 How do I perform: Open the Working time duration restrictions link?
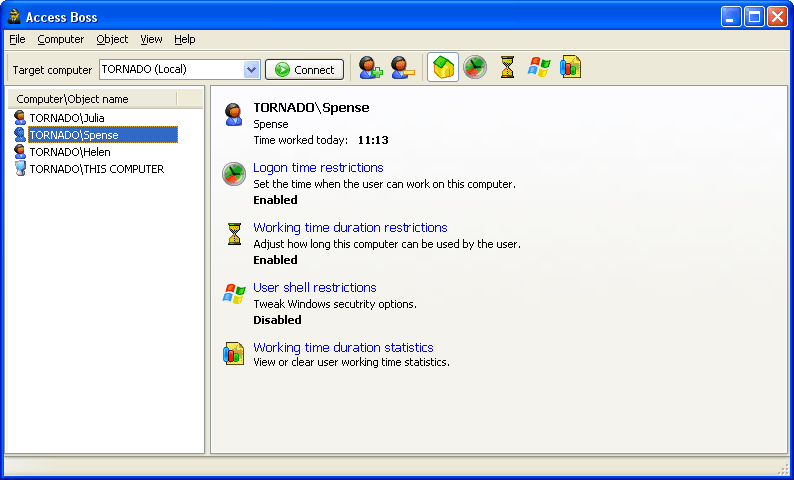pos(350,227)
